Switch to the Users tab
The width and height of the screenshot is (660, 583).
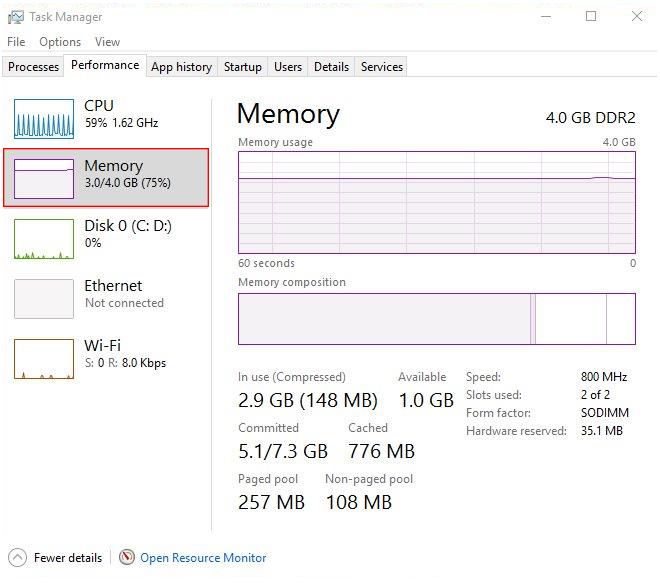pos(288,67)
